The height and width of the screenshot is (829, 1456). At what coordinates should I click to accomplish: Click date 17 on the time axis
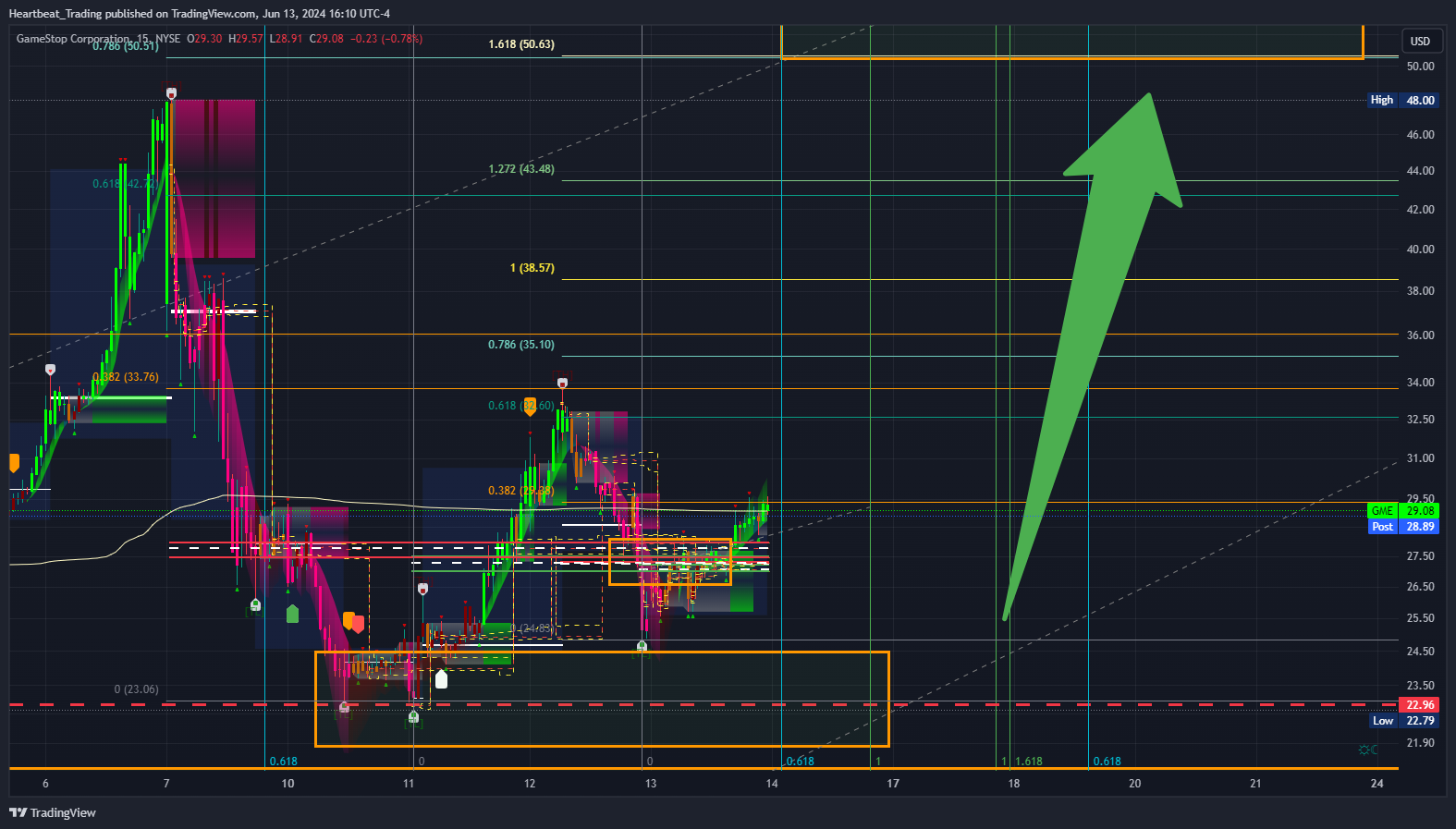click(893, 783)
